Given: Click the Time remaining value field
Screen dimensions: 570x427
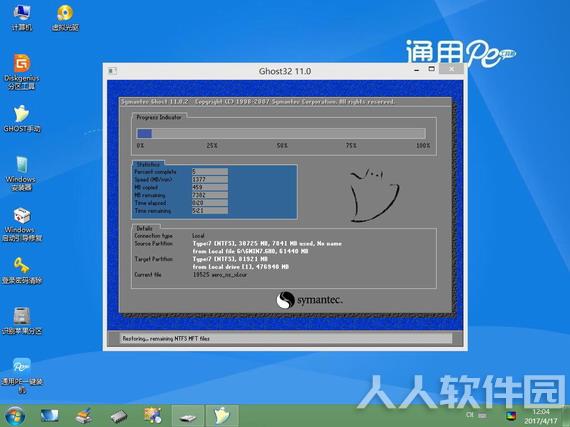Looking at the screenshot, I should click(x=210, y=210).
